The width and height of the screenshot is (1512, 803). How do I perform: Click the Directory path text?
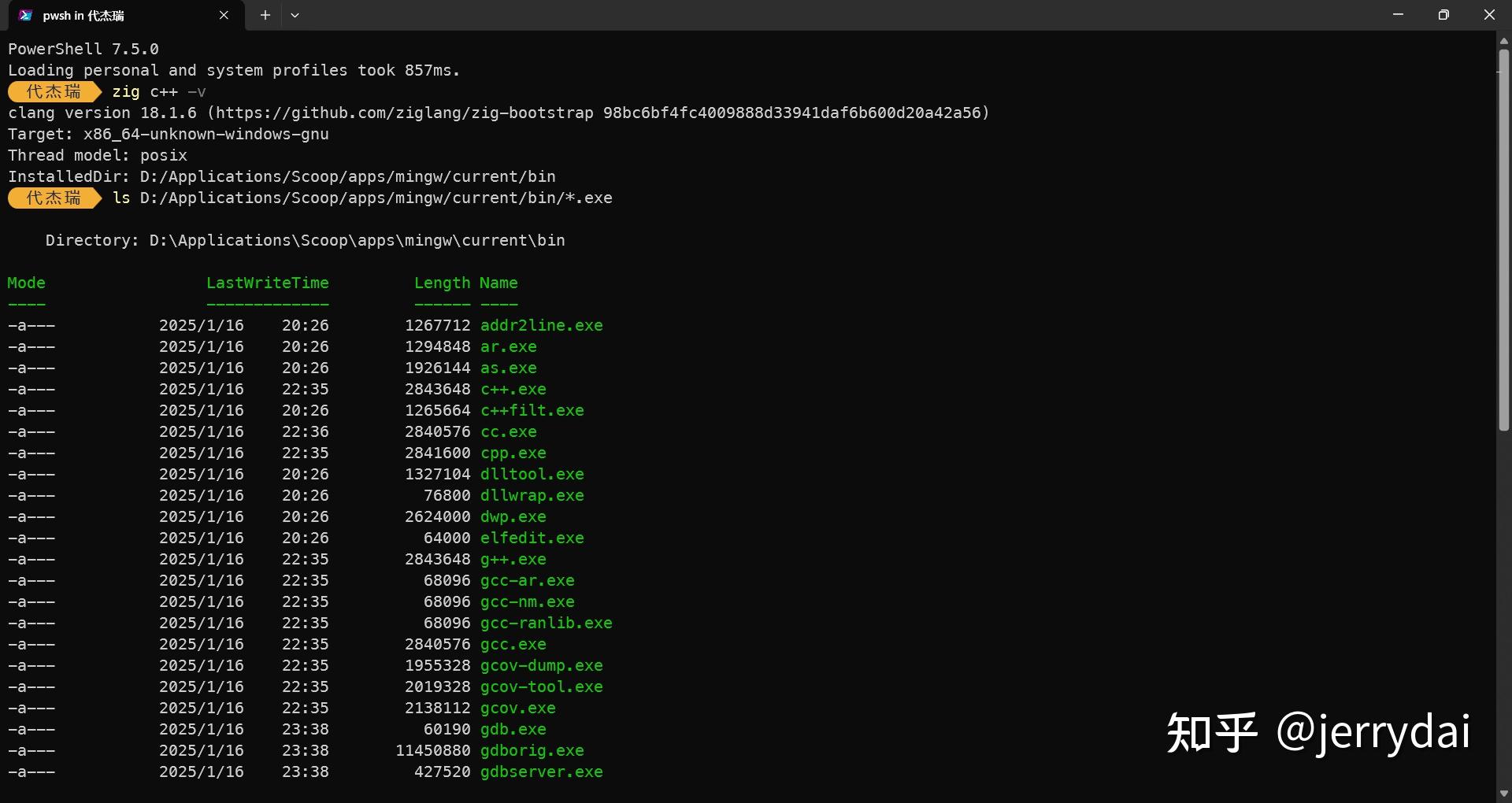coord(357,241)
